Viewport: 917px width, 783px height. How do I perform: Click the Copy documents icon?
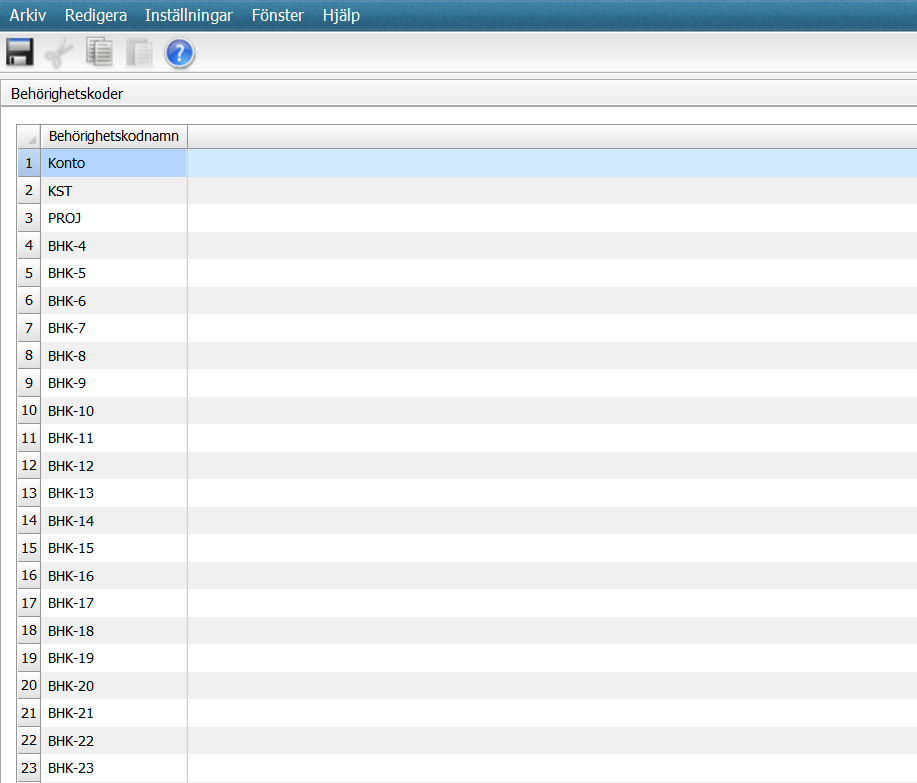[99, 52]
